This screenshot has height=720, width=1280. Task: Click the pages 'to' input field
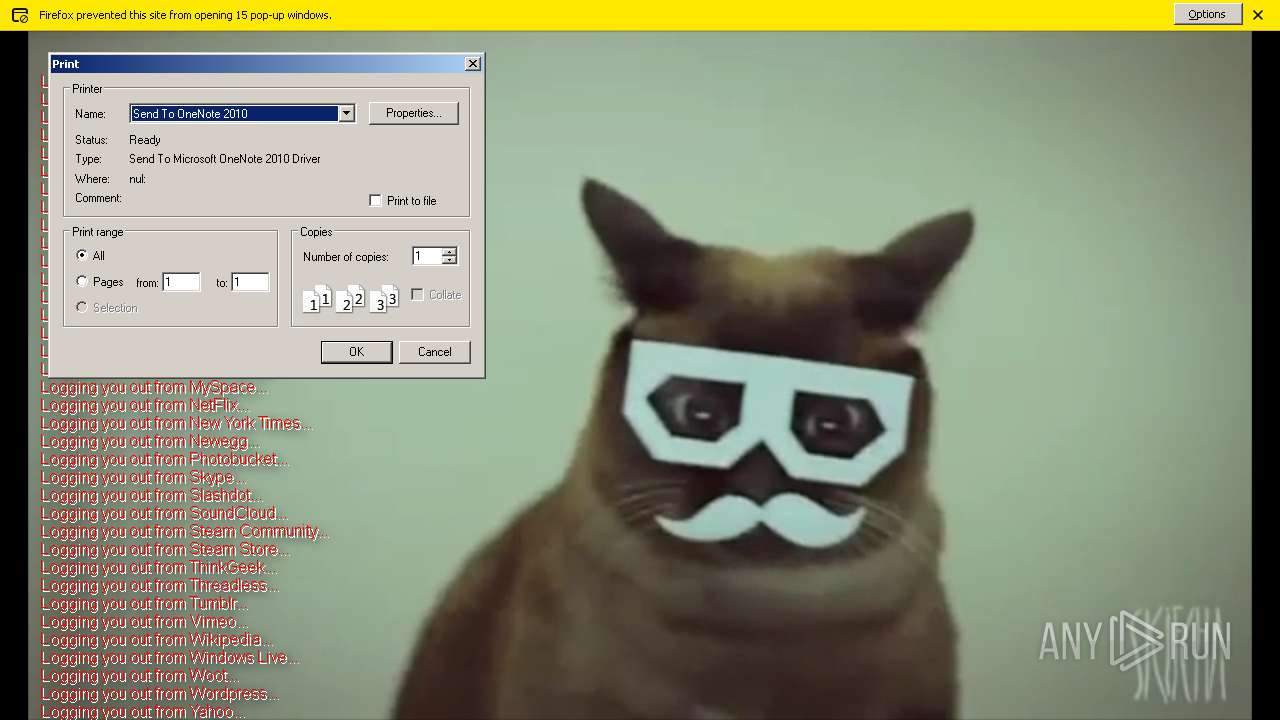(250, 282)
